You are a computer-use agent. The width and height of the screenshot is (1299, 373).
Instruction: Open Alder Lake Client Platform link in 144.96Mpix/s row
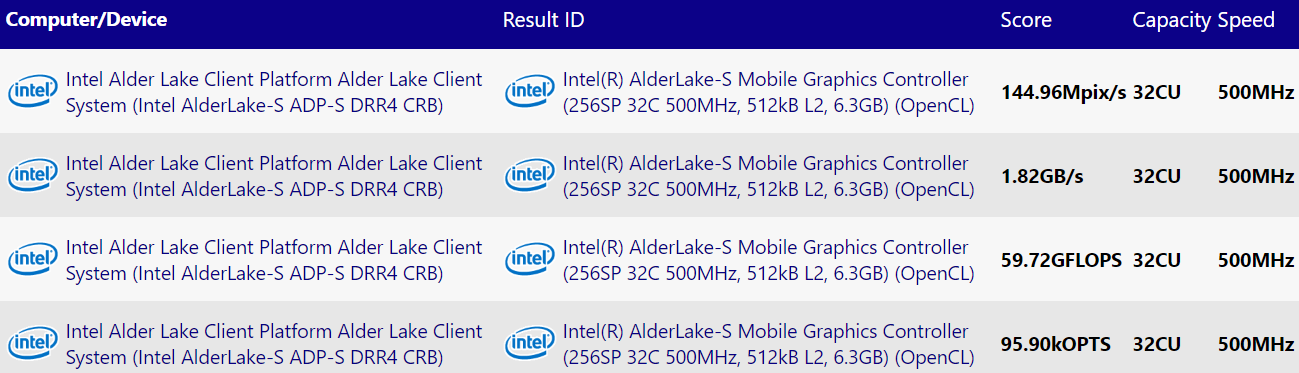pos(274,92)
